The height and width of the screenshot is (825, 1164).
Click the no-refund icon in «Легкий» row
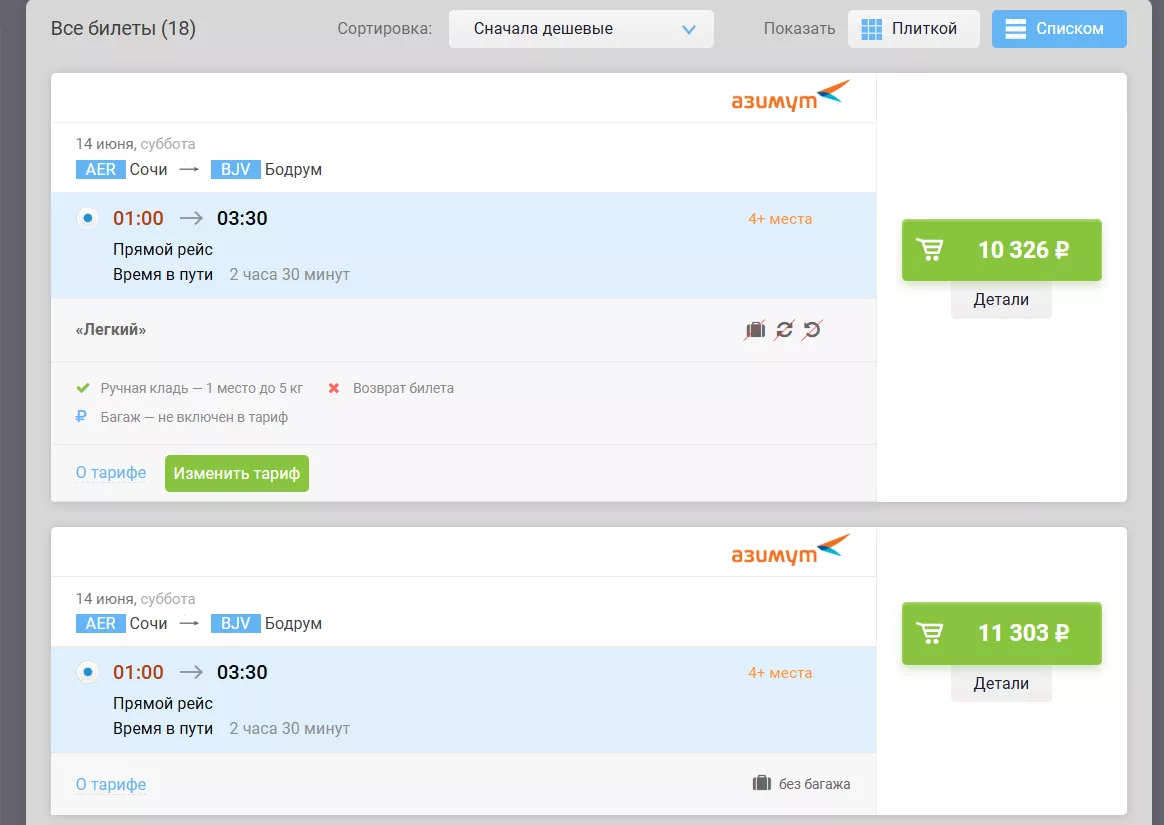point(812,330)
